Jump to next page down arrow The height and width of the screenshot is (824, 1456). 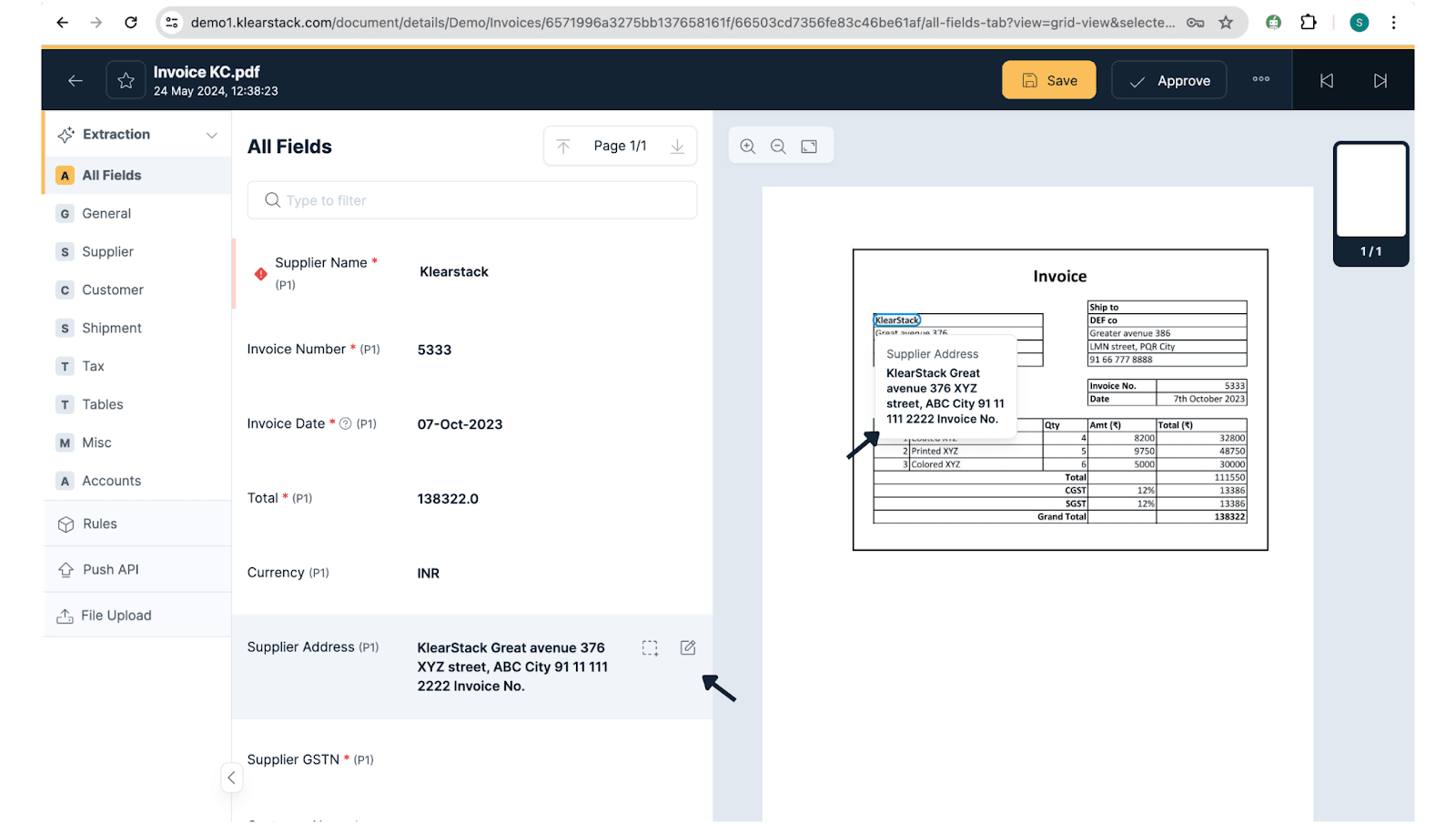click(677, 147)
